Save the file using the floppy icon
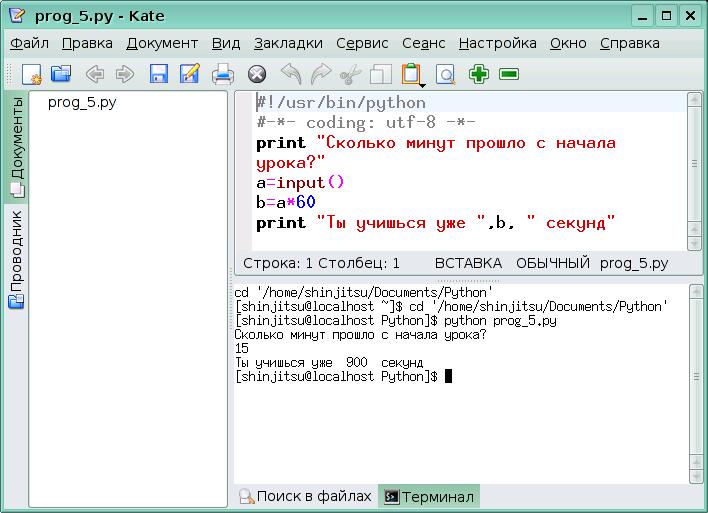Screen dimensions: 708x513 158,74
